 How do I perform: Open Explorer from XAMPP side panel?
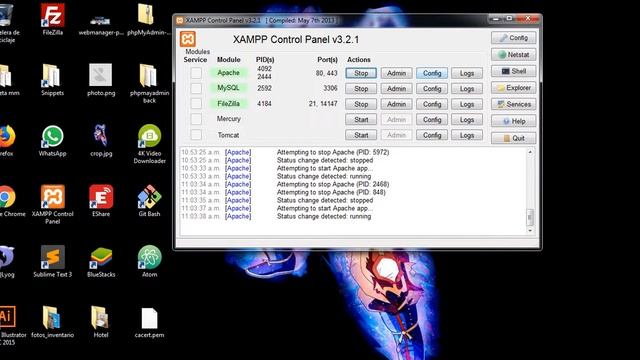pos(513,88)
